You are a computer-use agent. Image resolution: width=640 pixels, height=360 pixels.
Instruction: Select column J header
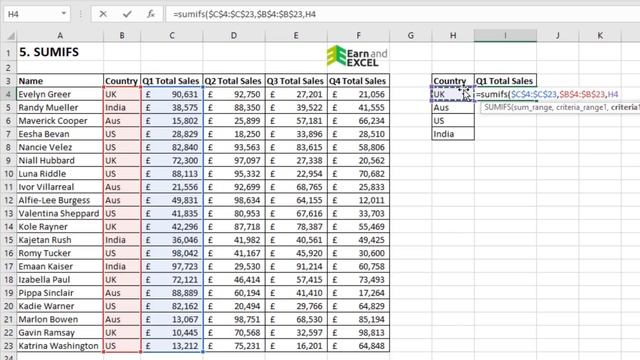click(558, 36)
